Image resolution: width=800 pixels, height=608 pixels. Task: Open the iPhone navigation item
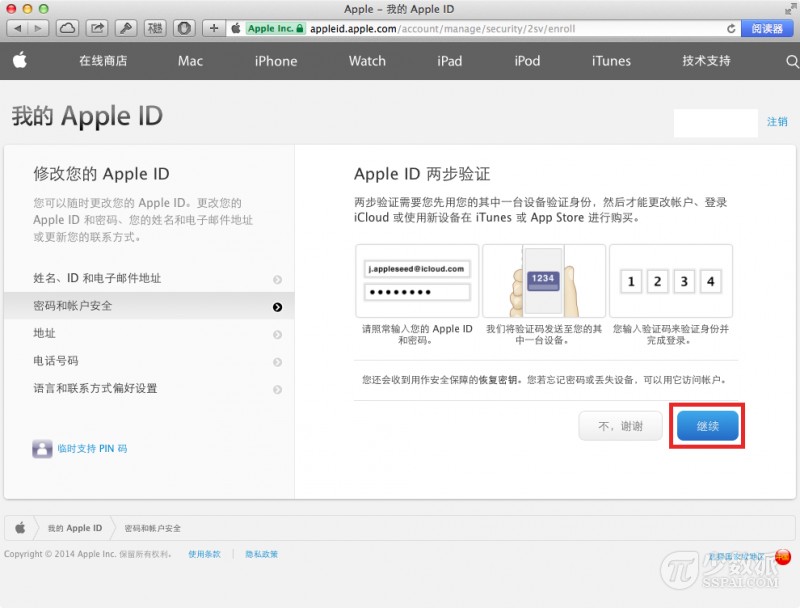tap(276, 61)
